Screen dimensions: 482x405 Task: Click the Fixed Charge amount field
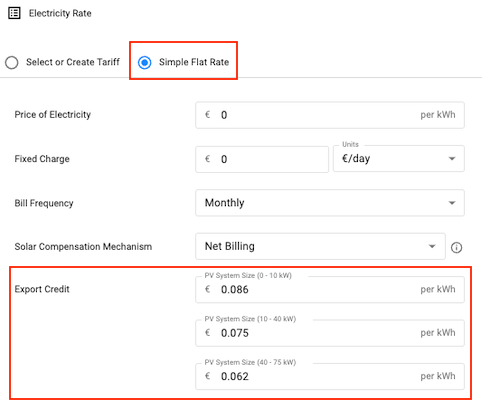(x=262, y=159)
